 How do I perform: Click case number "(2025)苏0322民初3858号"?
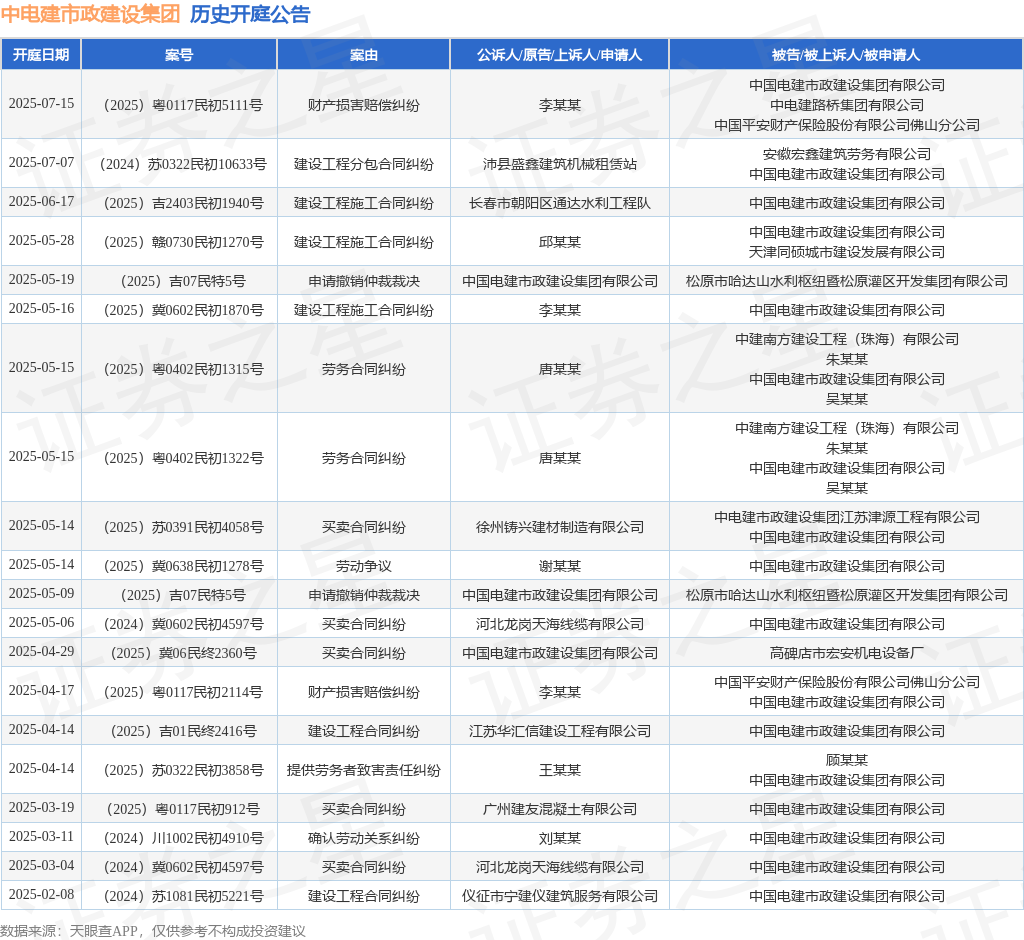pos(179,770)
